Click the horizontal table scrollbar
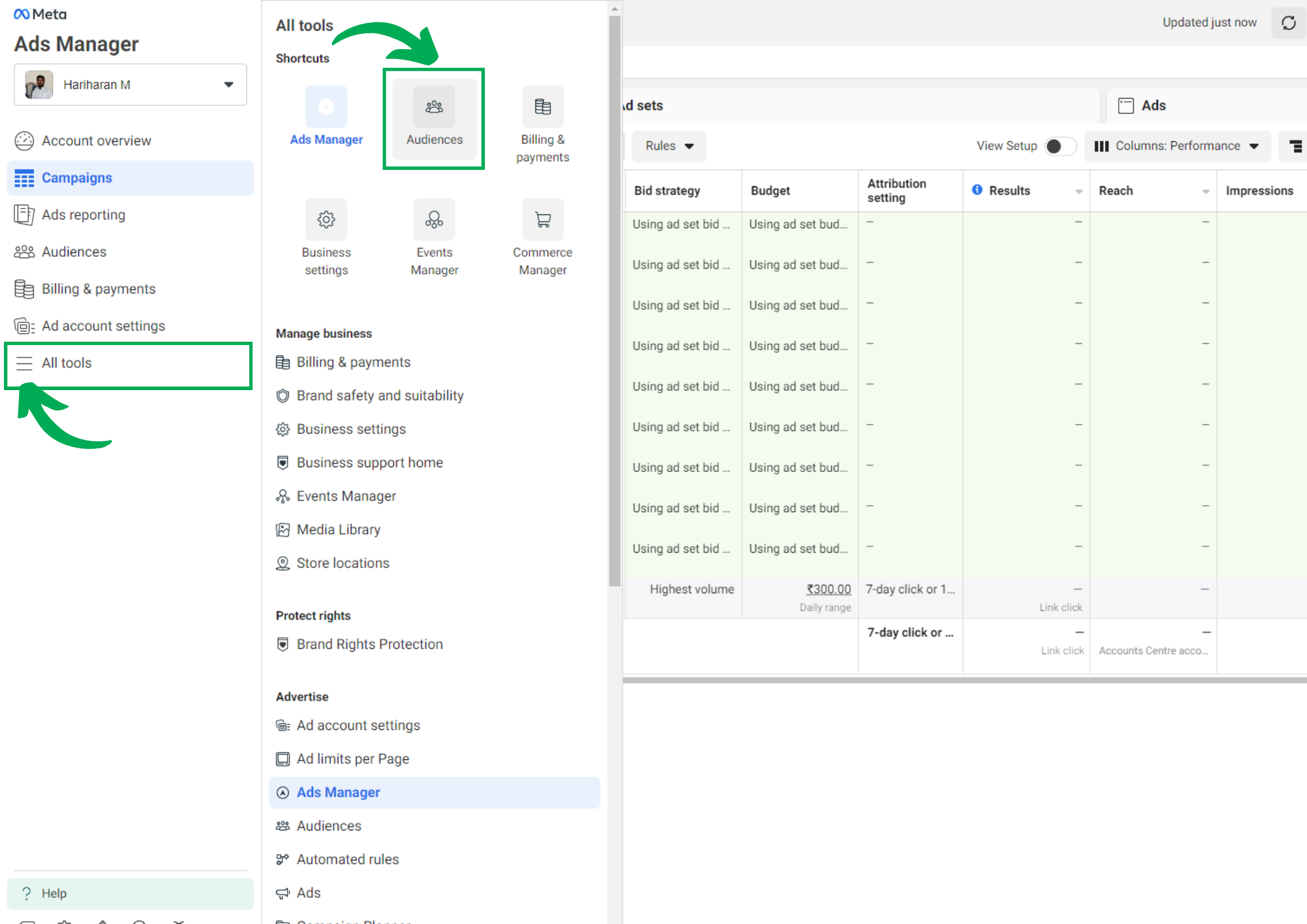 click(x=965, y=680)
